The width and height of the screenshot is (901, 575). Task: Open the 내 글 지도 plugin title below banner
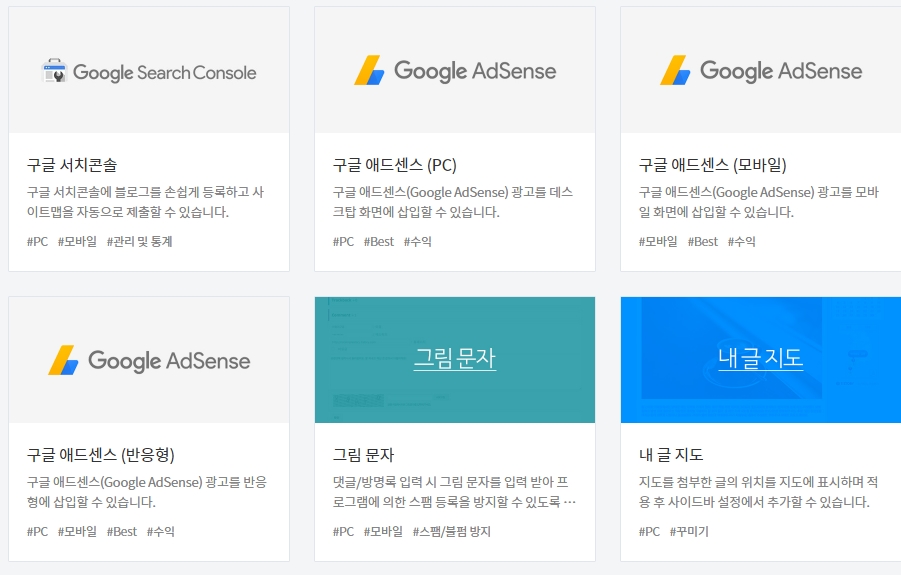[671, 455]
